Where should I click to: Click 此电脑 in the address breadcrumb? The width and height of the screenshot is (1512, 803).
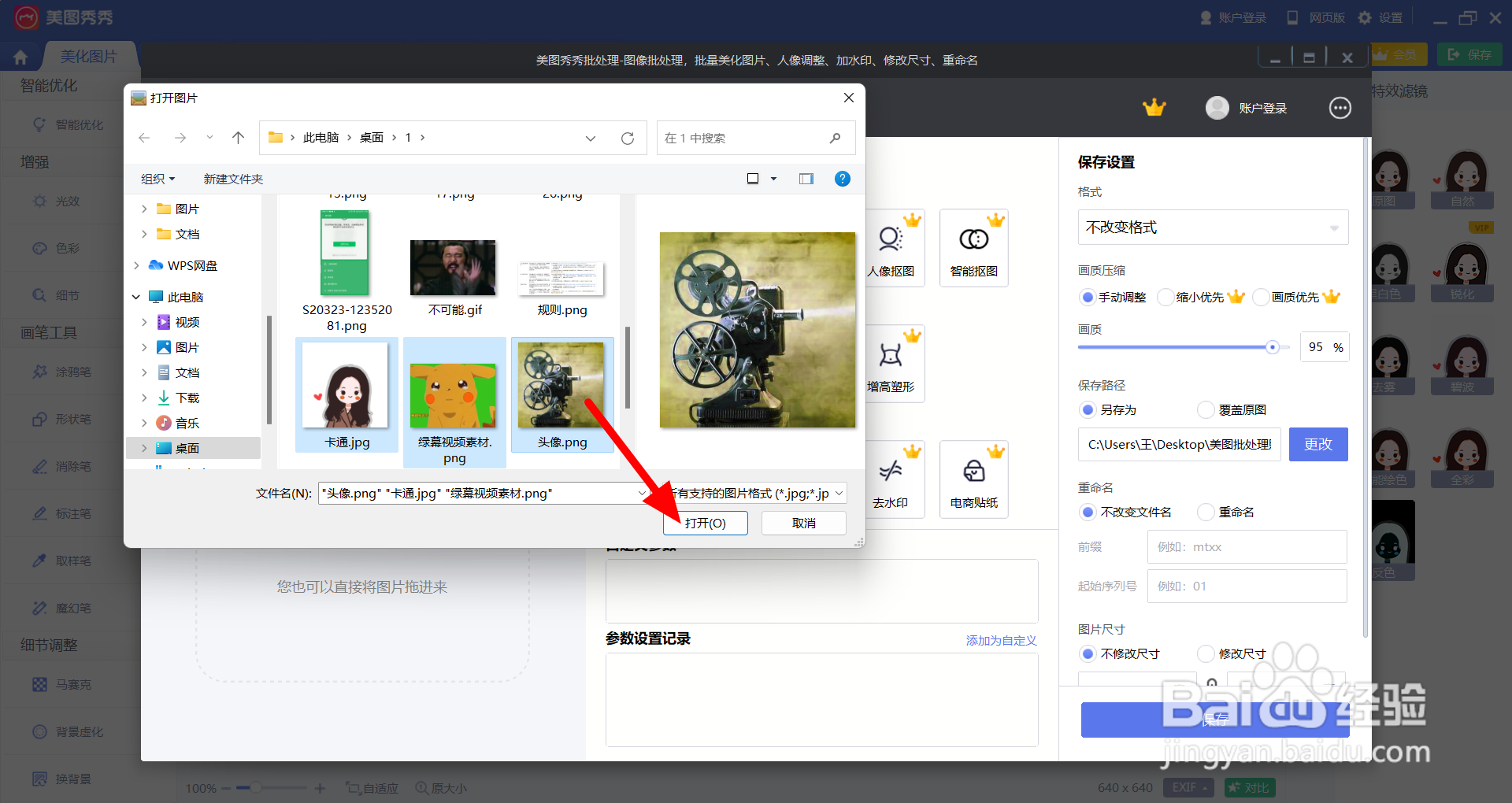pos(321,138)
